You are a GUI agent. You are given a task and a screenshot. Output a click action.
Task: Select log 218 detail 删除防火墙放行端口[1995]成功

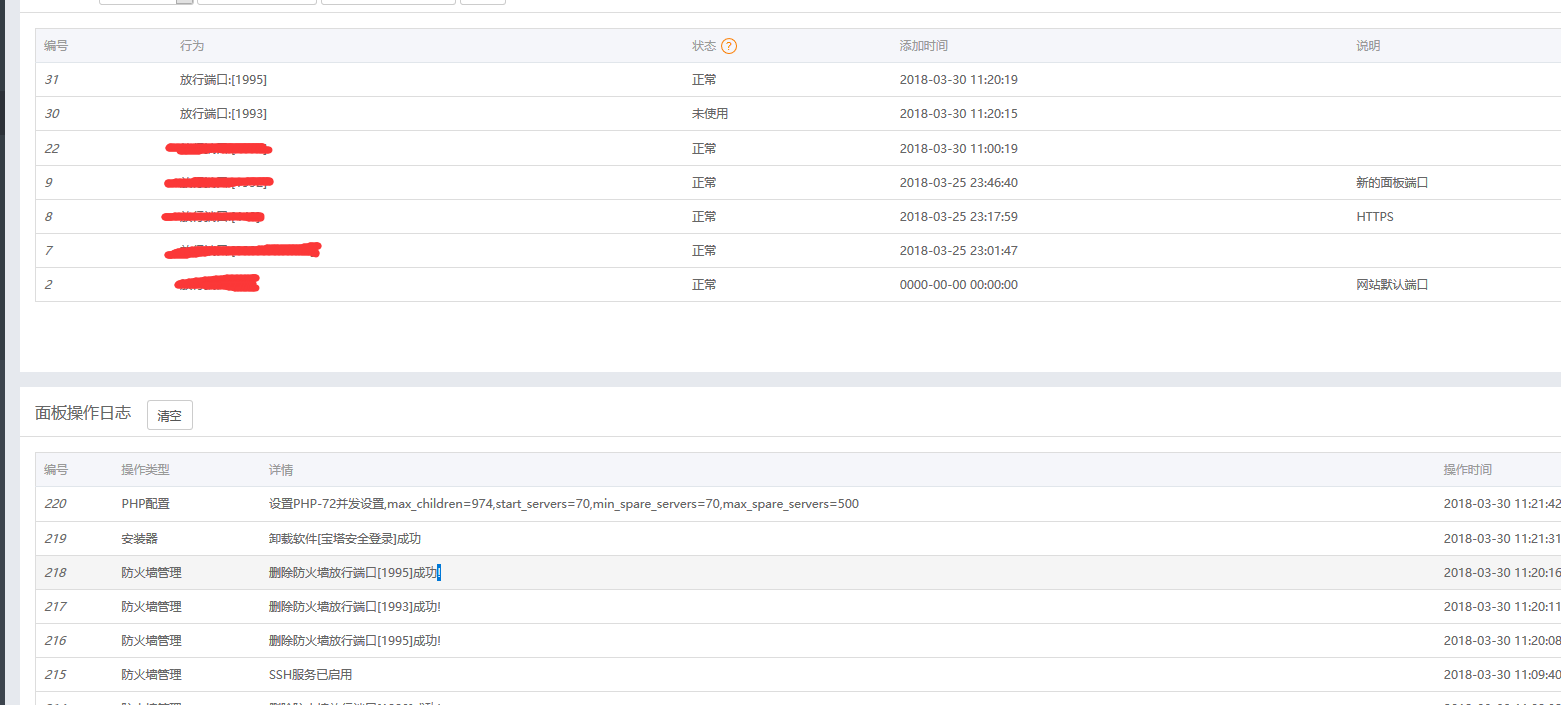click(x=355, y=572)
